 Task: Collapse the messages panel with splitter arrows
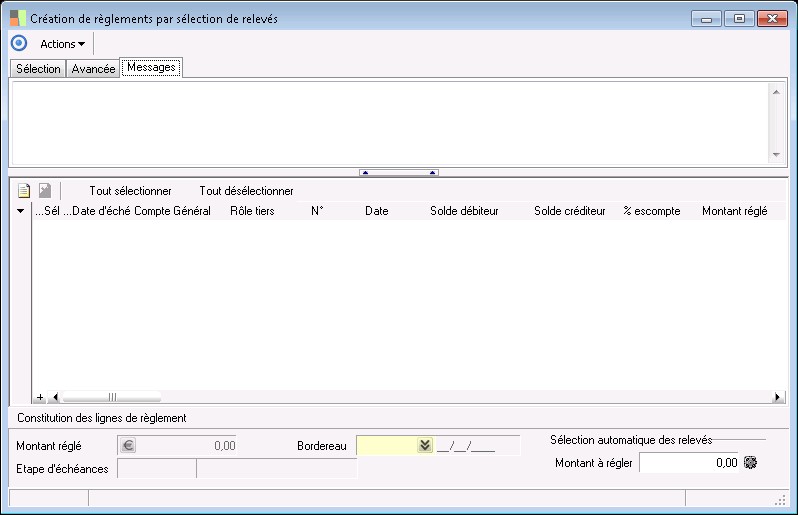click(x=398, y=173)
